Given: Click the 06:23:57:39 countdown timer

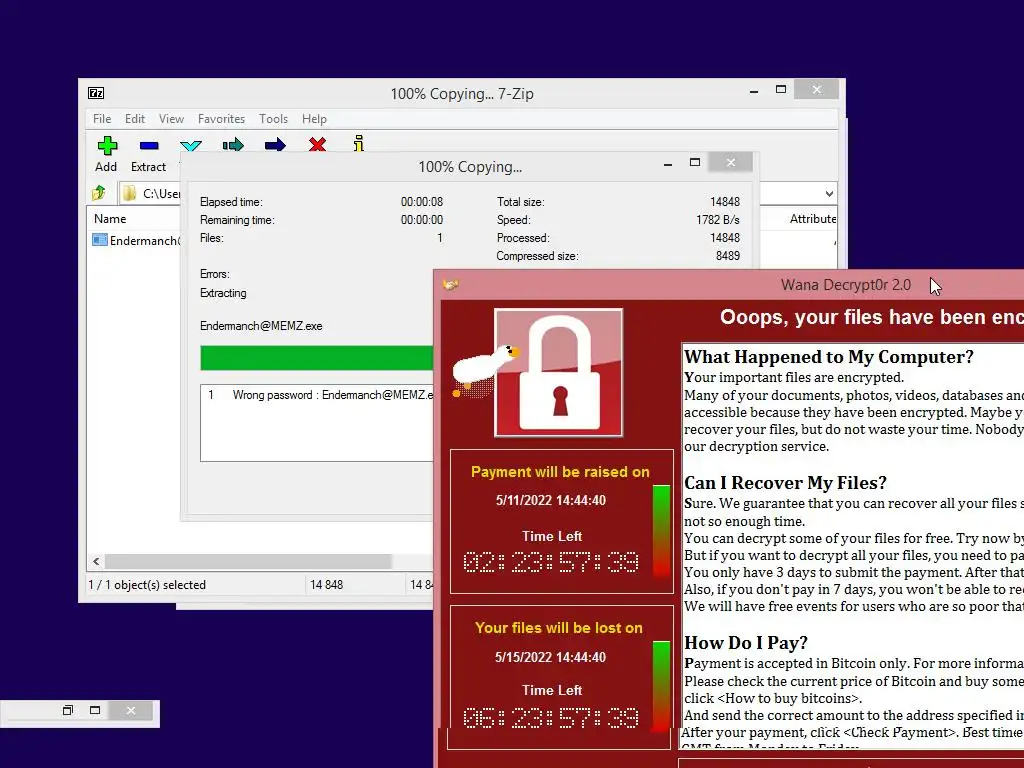Looking at the screenshot, I should (x=551, y=718).
